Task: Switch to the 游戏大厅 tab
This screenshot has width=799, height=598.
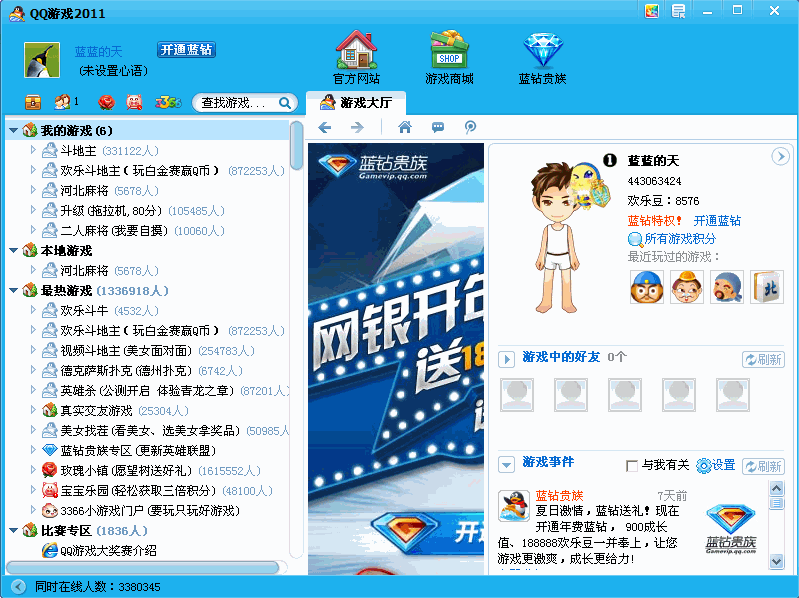Action: click(x=356, y=103)
